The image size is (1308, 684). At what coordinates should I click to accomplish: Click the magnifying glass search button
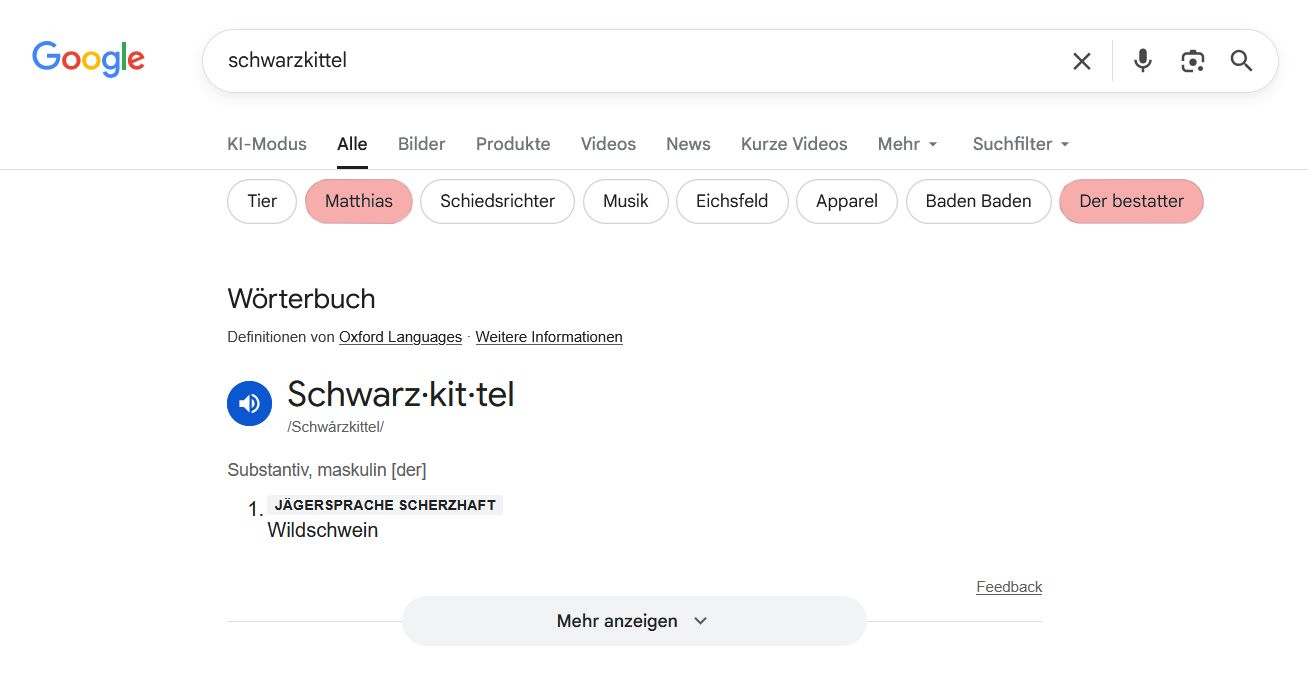point(1241,61)
